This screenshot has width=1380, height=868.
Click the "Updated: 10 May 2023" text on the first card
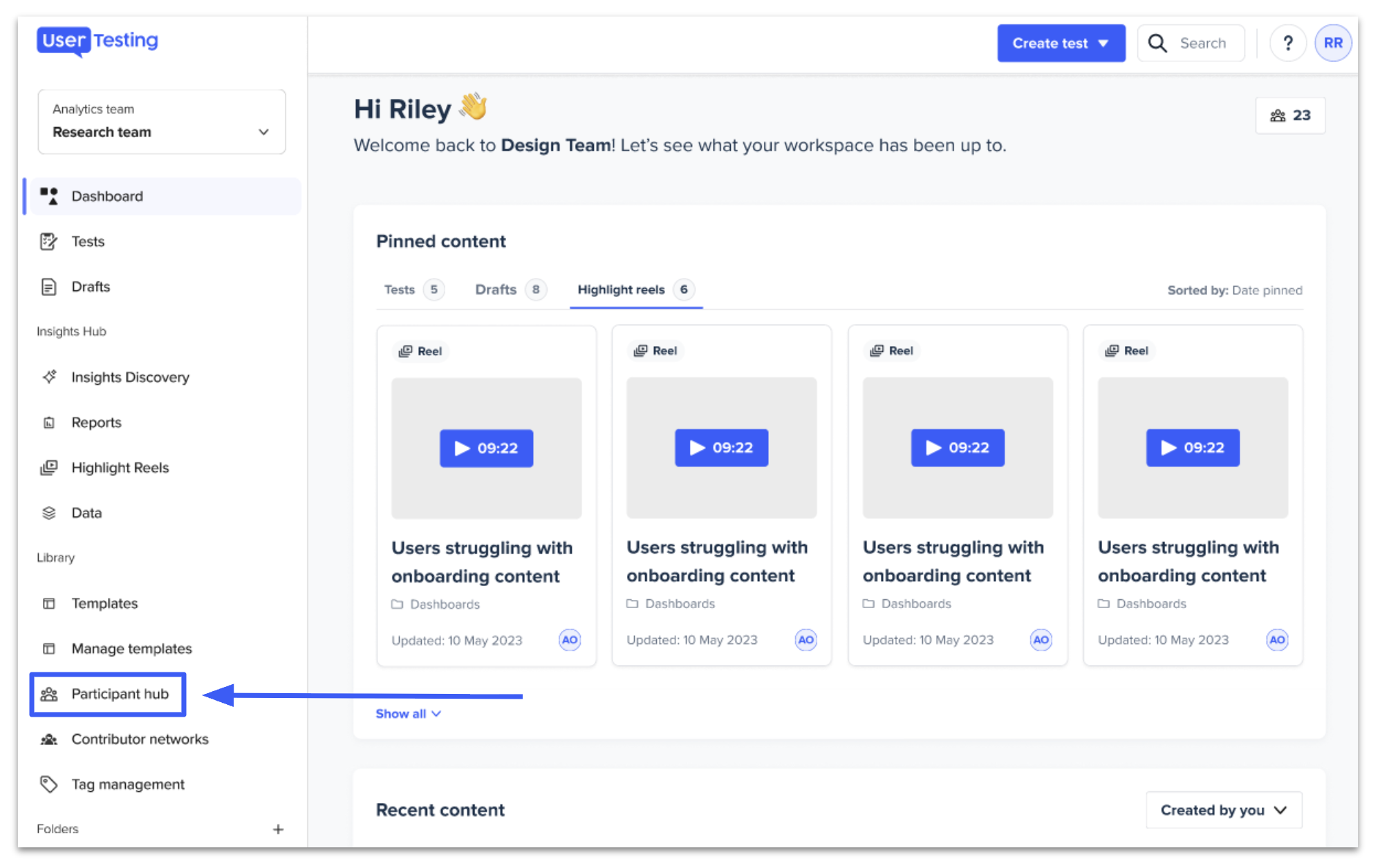point(457,641)
